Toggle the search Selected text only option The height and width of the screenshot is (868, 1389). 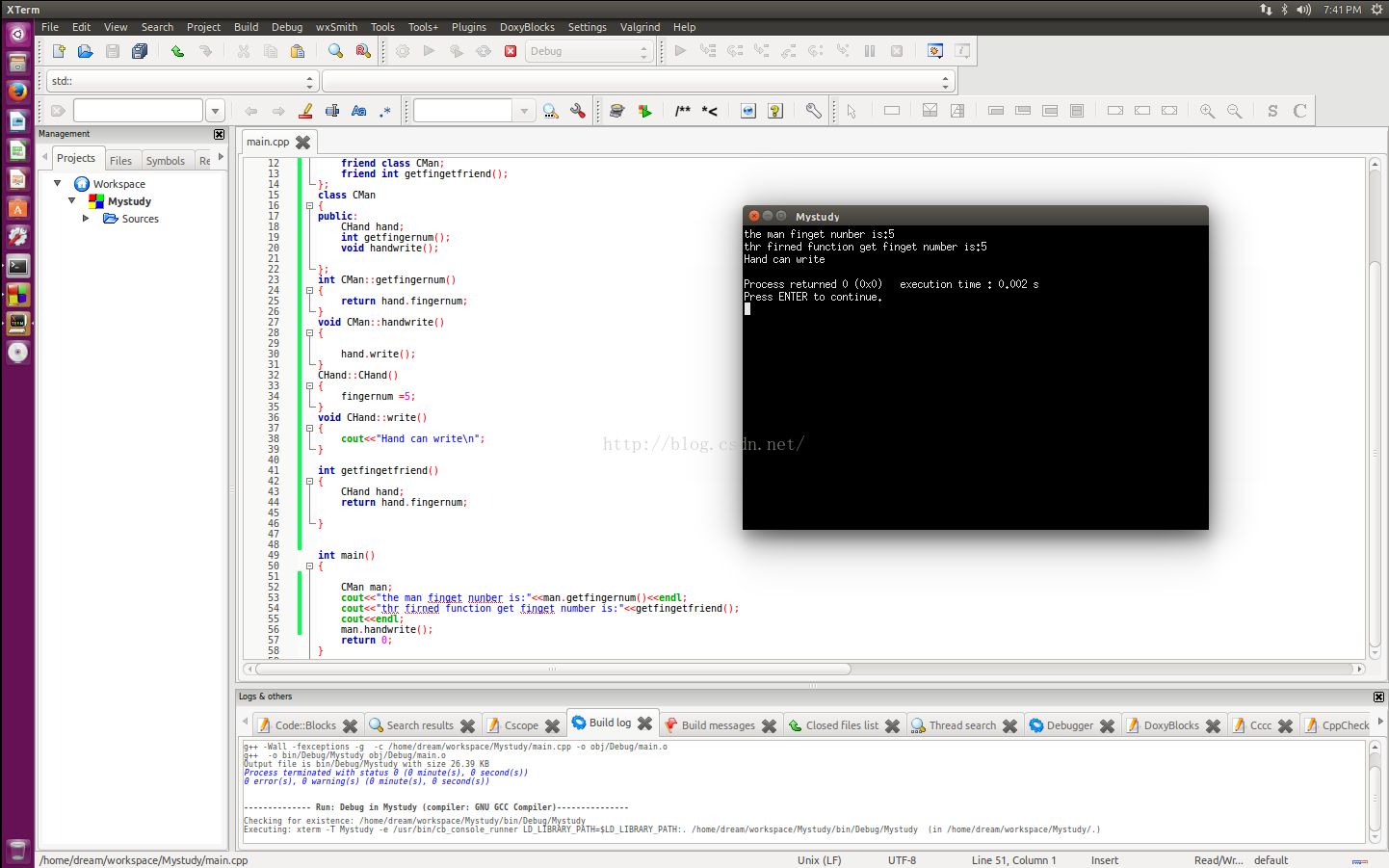tap(332, 111)
